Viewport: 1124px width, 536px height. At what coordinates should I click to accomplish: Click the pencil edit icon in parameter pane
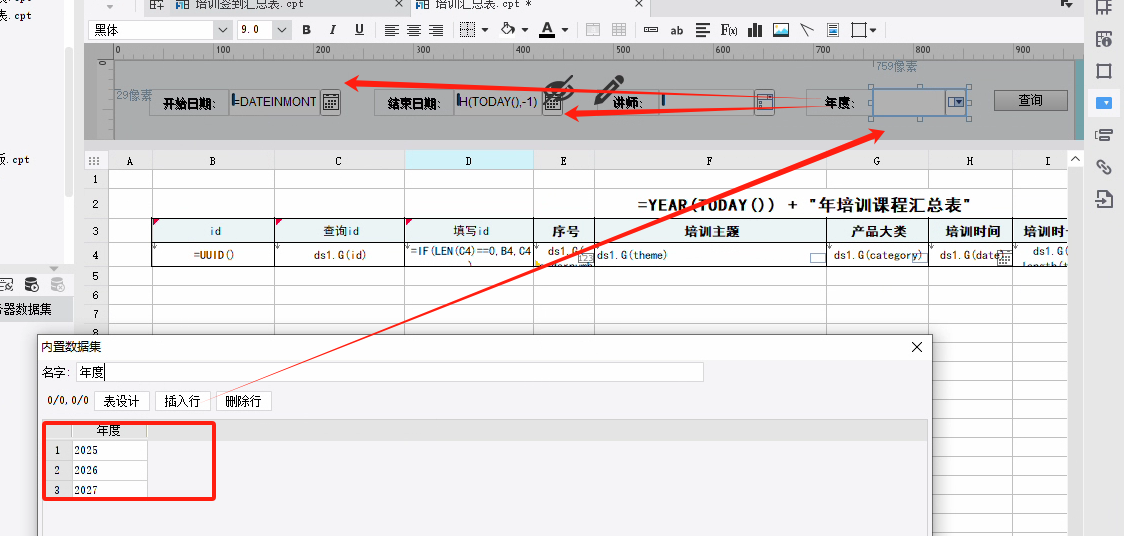(610, 90)
